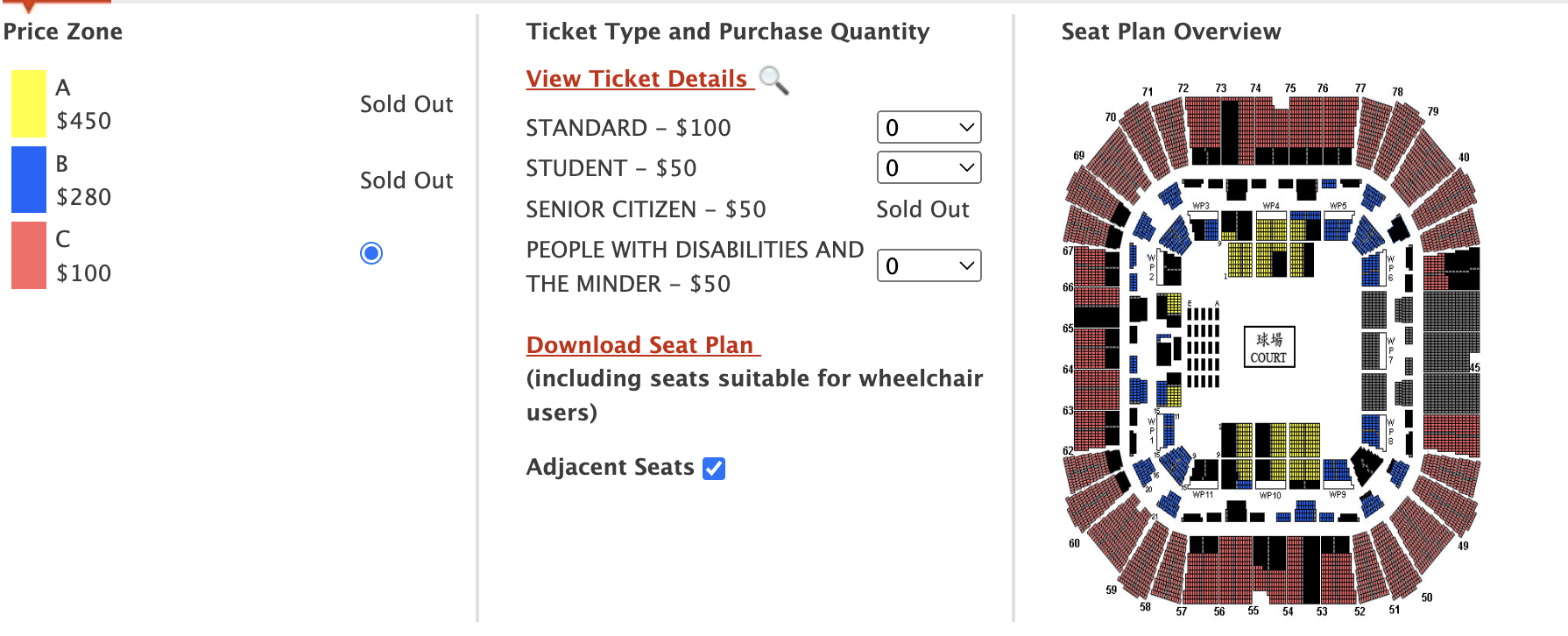
Task: Open the STUDENT $50 quantity dropdown
Action: [929, 167]
